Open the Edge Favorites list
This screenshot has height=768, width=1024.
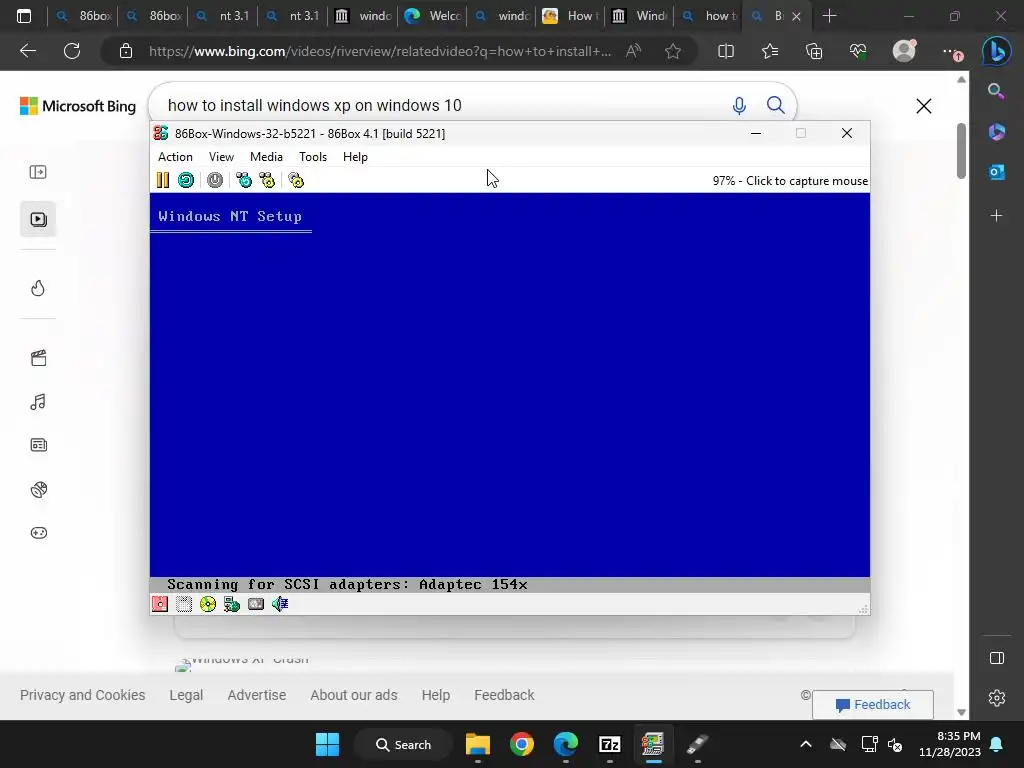coord(770,51)
